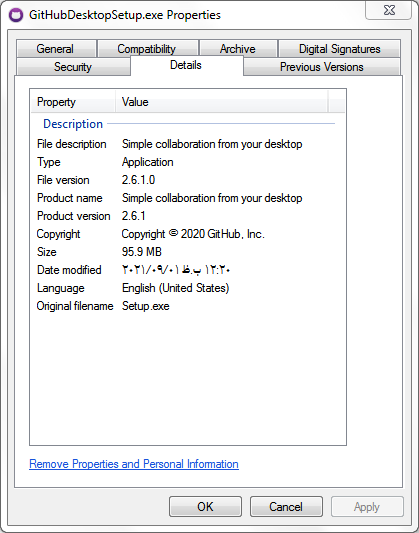Click the Size value 95.9 MB
The image size is (419, 533).
click(142, 252)
